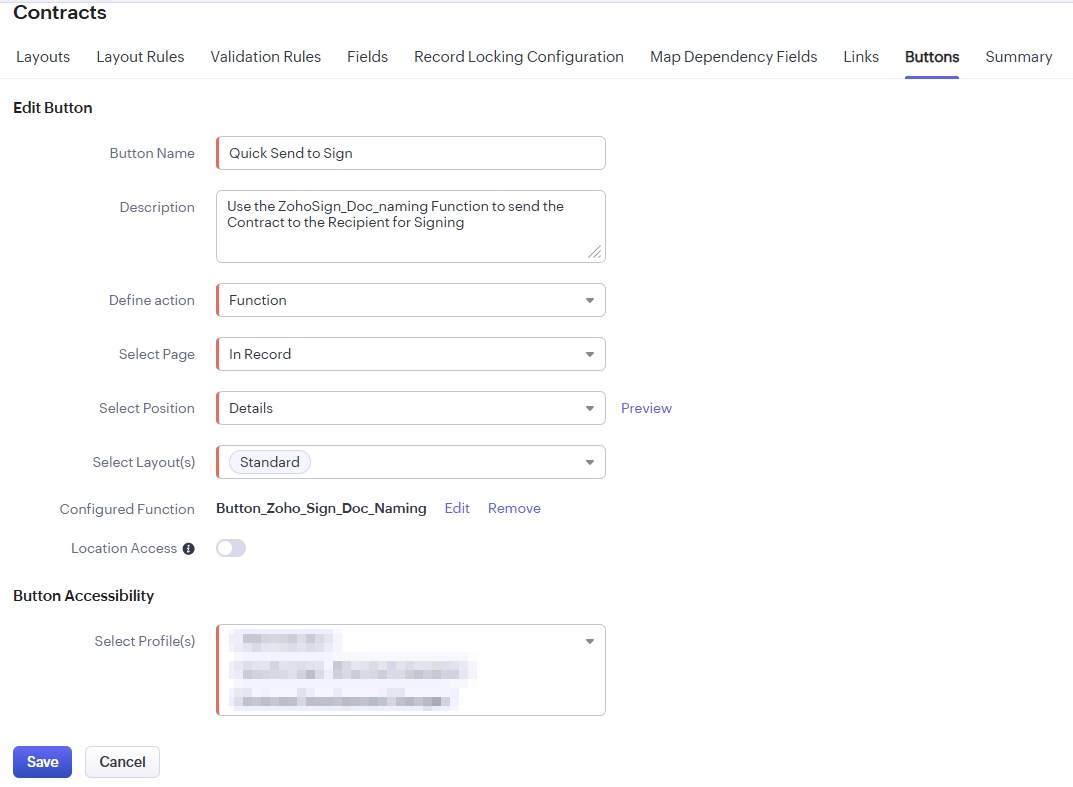This screenshot has width=1073, height=787.
Task: Open the Select Position dropdown
Action: [x=411, y=409]
